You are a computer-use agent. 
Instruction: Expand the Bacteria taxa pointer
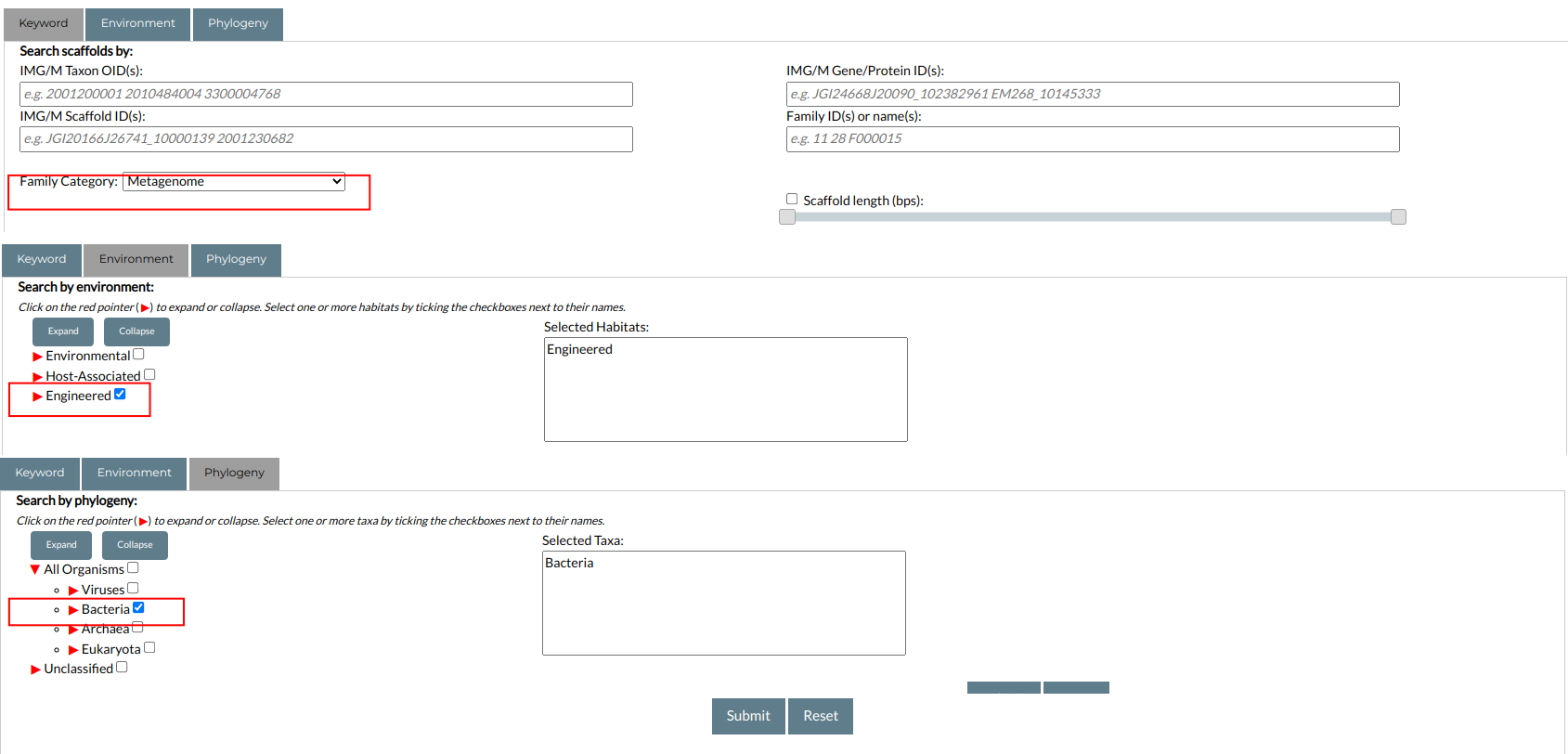(73, 610)
